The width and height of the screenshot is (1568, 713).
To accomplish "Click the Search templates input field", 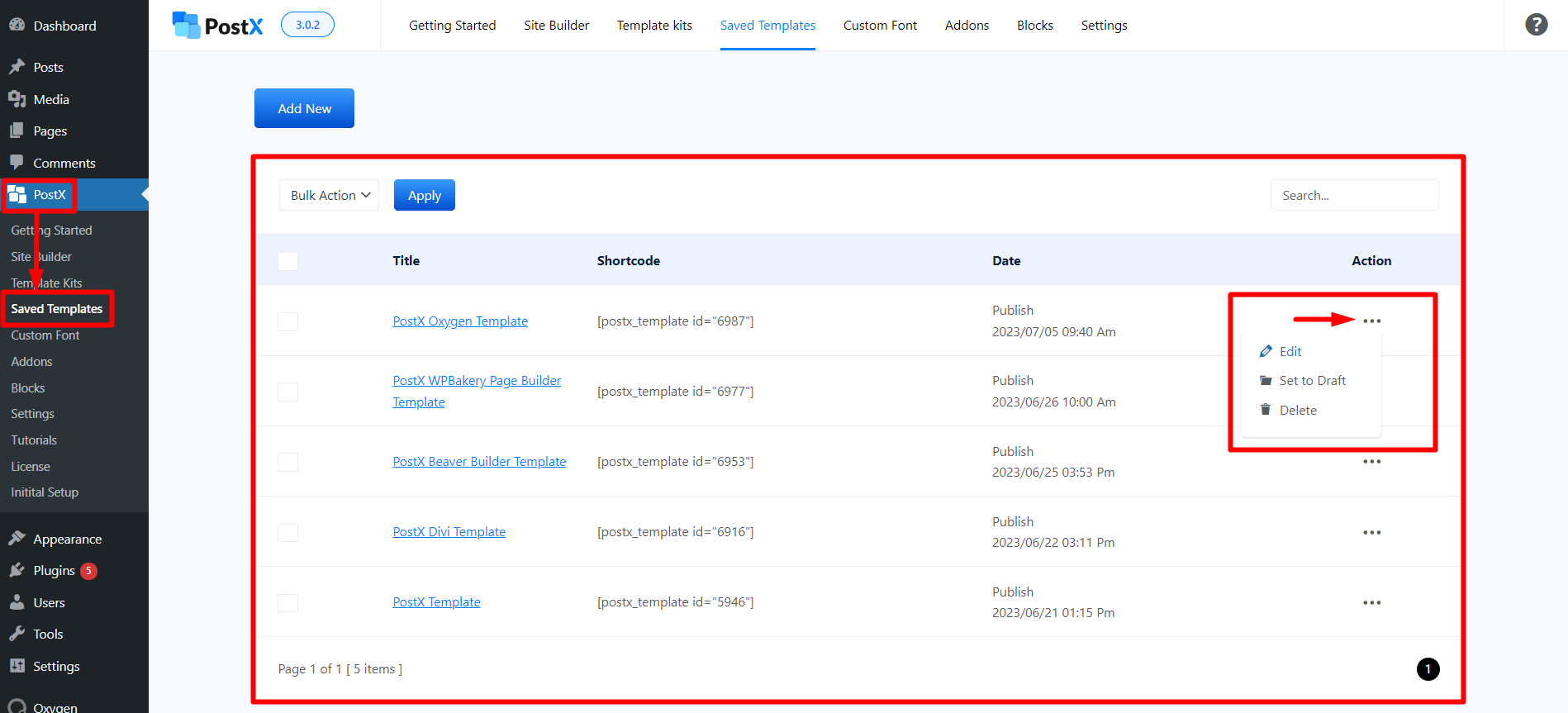I will point(1354,195).
